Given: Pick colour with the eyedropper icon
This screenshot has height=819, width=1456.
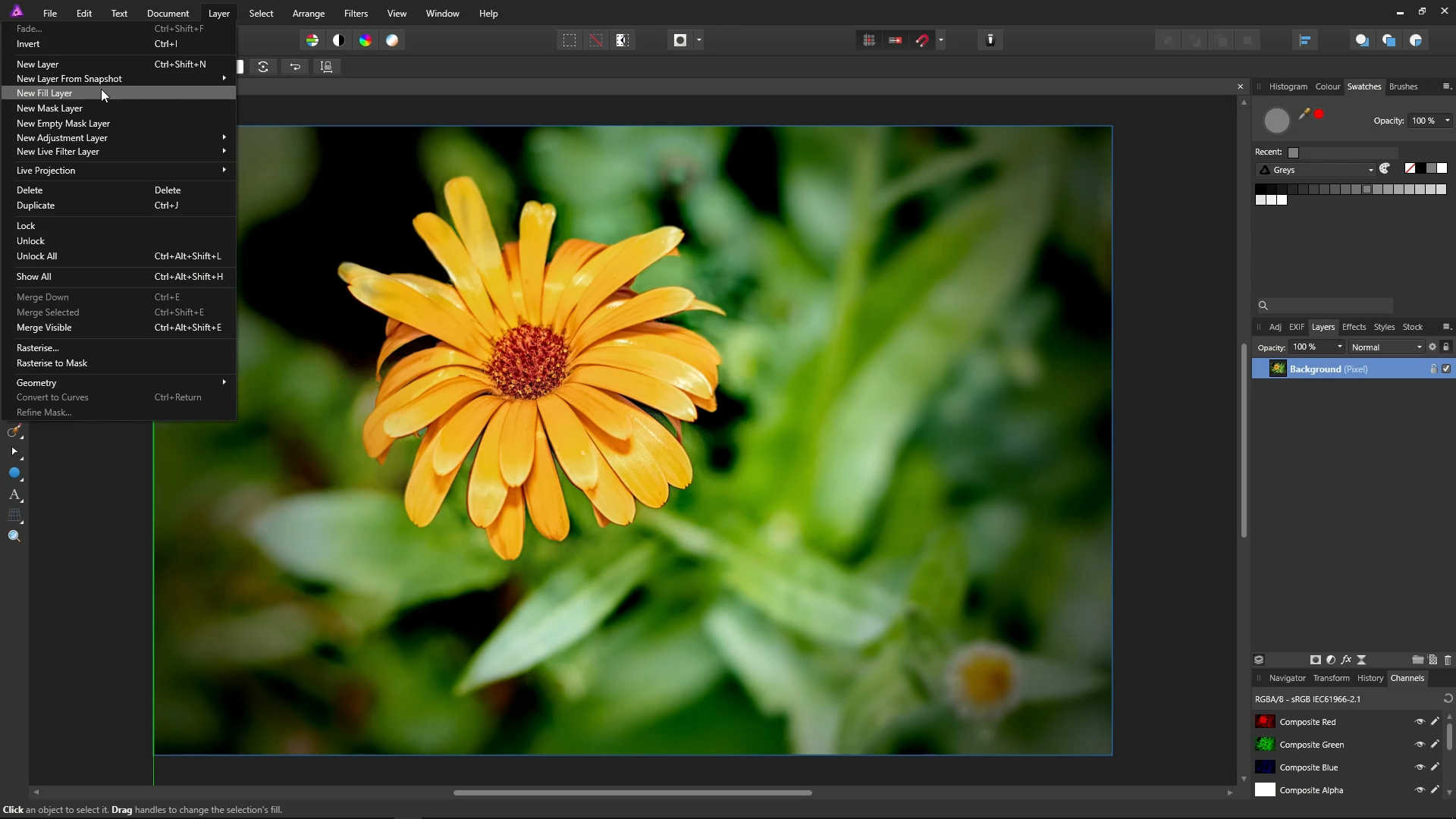Looking at the screenshot, I should (x=1304, y=114).
